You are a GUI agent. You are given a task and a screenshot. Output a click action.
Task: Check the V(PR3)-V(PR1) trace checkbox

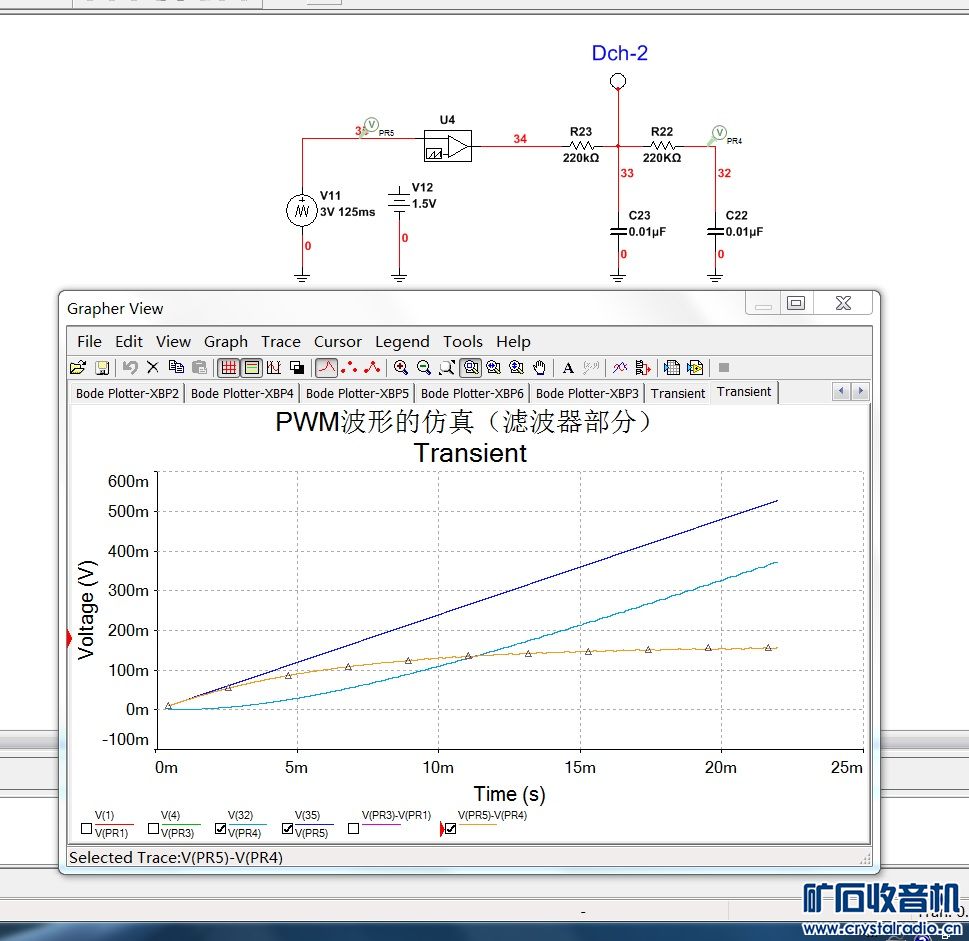[353, 829]
